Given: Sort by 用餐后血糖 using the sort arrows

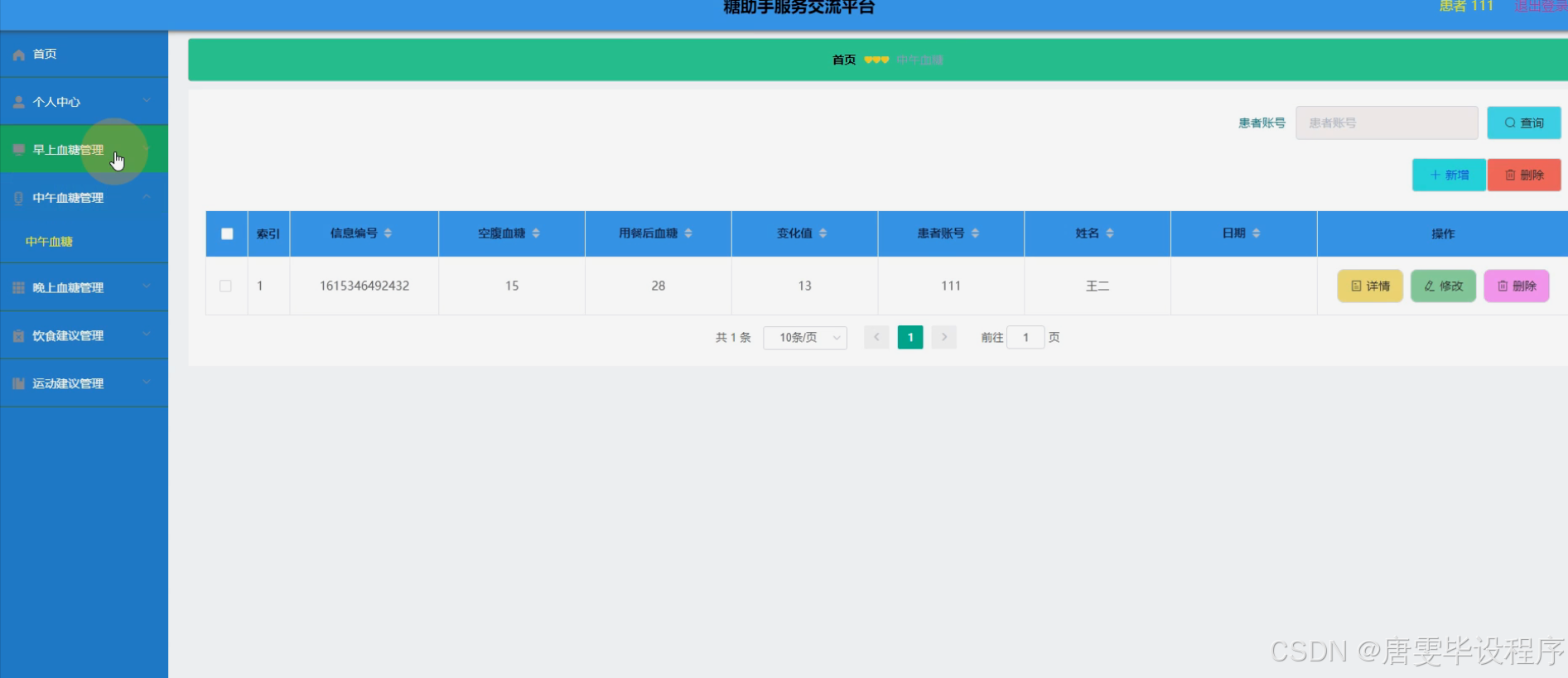Looking at the screenshot, I should pos(688,233).
